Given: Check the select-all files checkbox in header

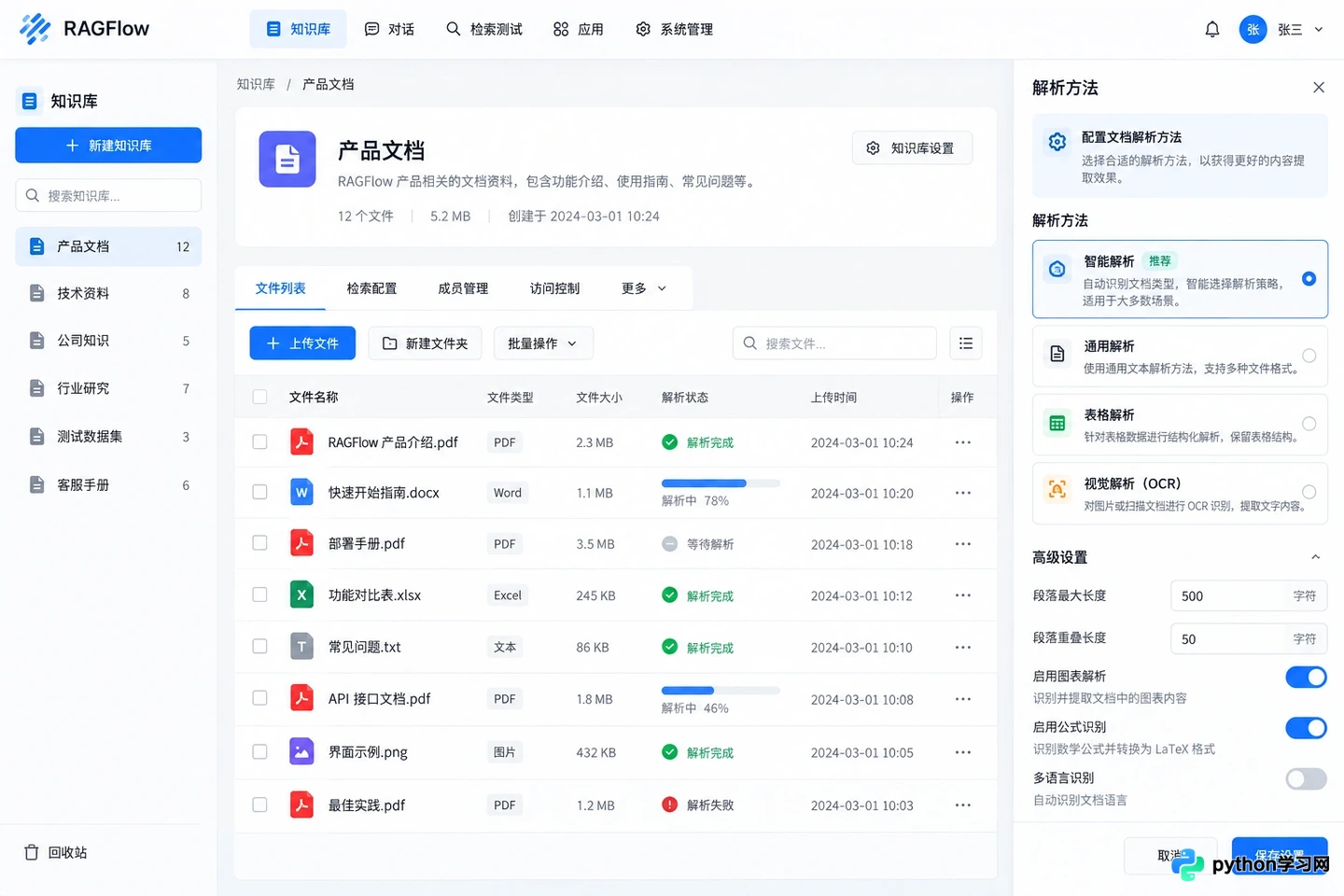Looking at the screenshot, I should (259, 397).
